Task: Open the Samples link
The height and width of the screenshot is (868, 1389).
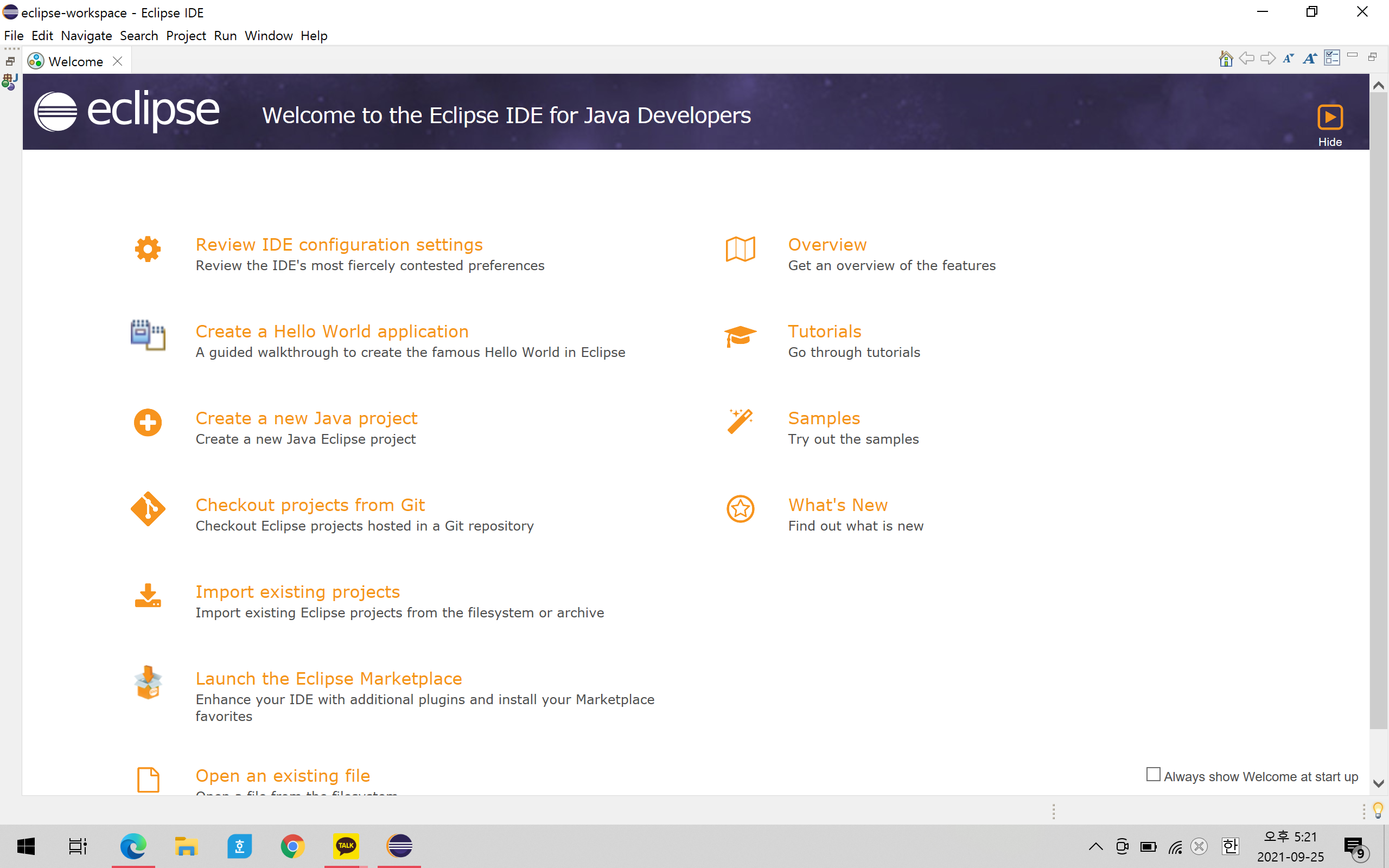Action: click(x=824, y=418)
